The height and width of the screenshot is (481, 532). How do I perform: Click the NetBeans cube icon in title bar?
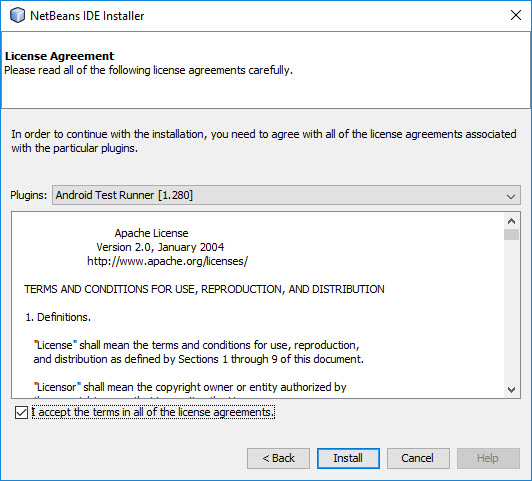tap(17, 16)
